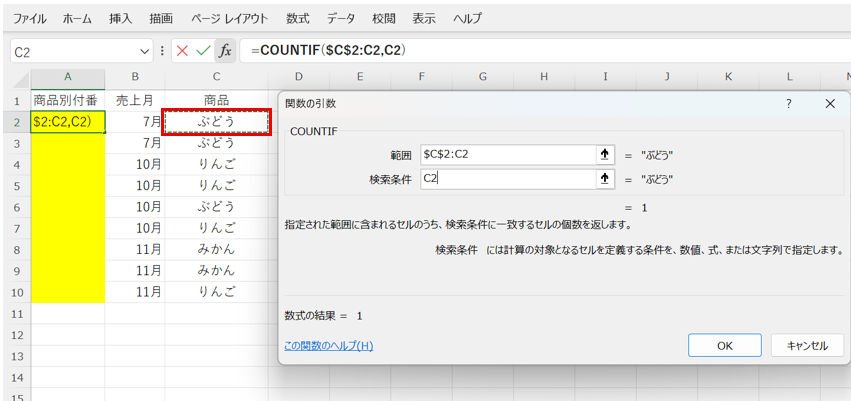Click the fx insert function icon

(225, 50)
